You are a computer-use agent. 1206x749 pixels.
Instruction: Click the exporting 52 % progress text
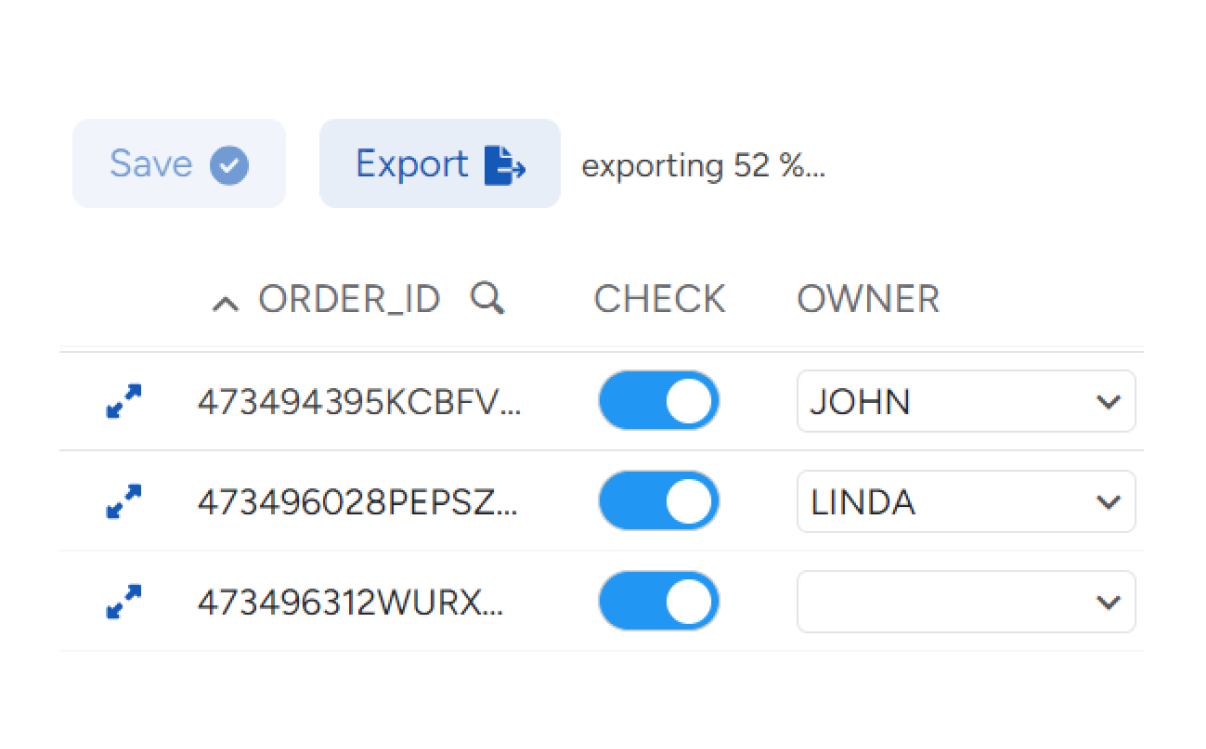pyautogui.click(x=703, y=166)
